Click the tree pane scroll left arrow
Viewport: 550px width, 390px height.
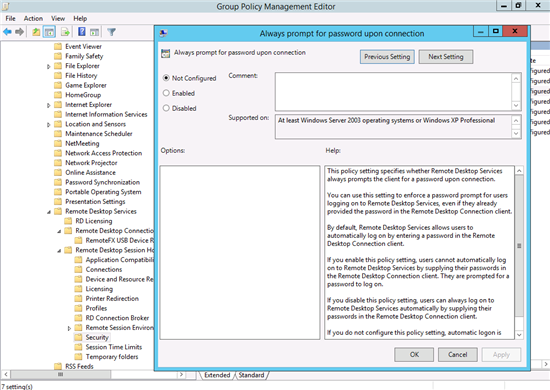[x=6, y=374]
